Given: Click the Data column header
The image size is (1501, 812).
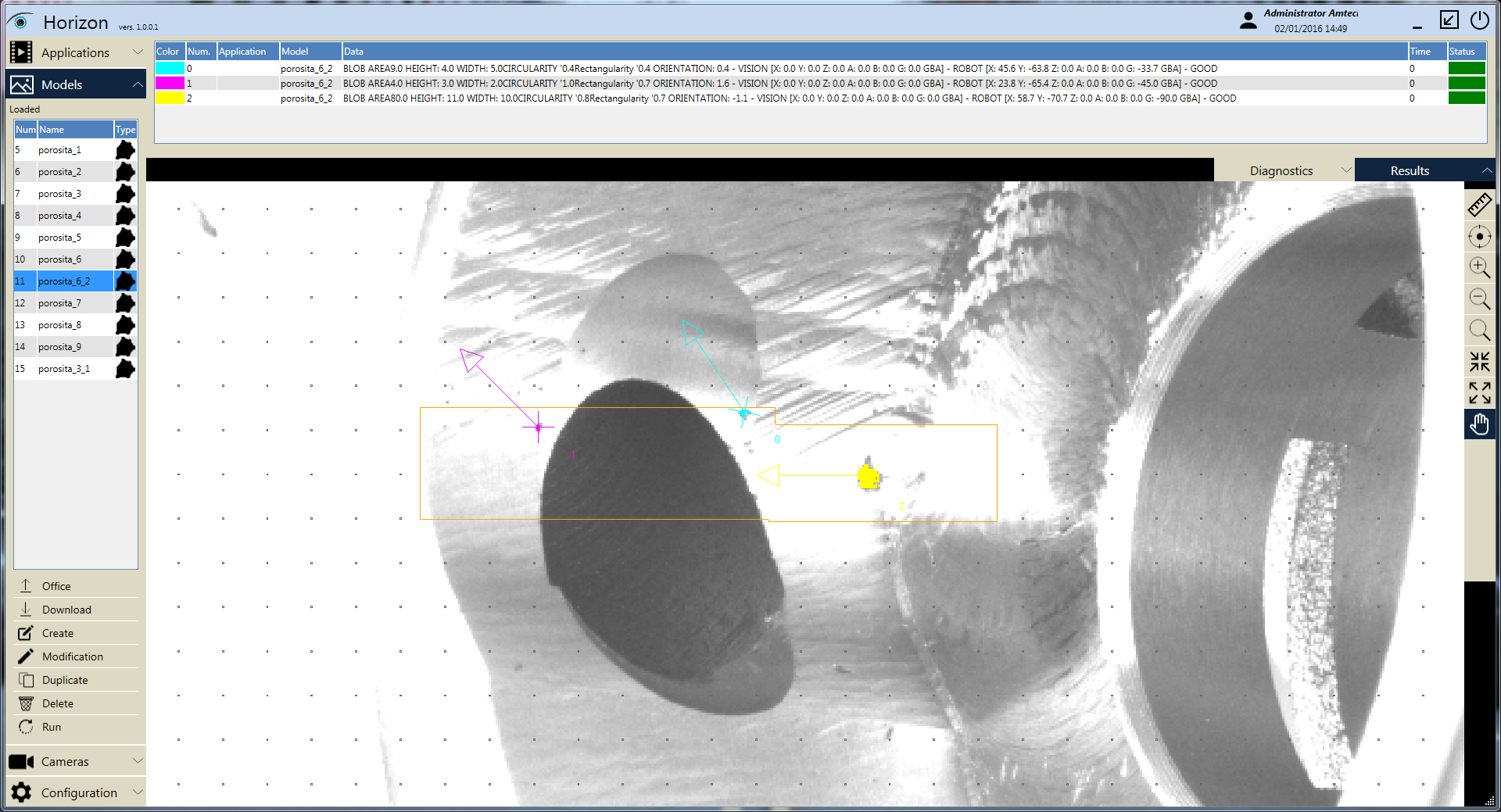Looking at the screenshot, I should (x=875, y=52).
